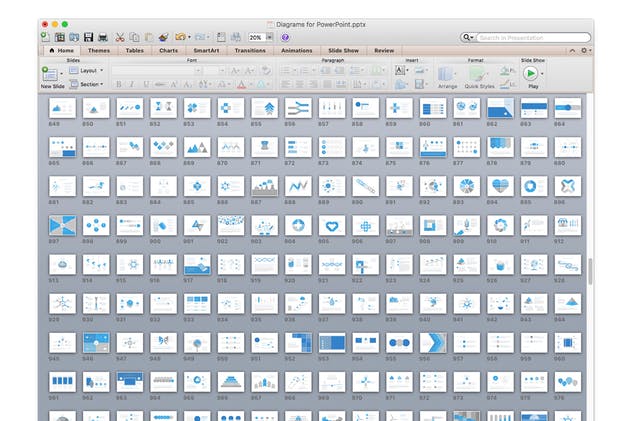Click the Undo arrow icon
This screenshot has width=632, height=421.
coord(180,37)
